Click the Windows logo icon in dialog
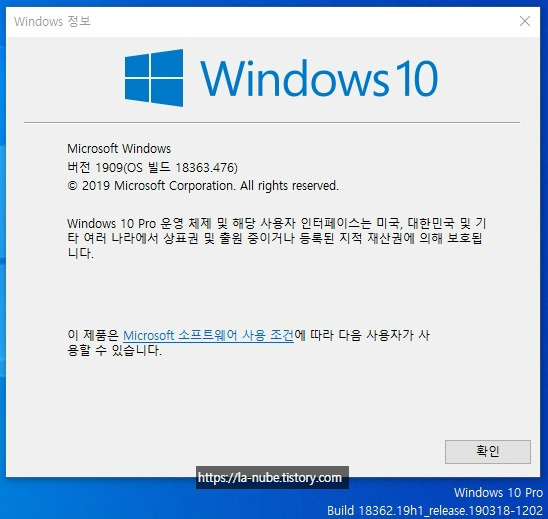548x519 pixels. click(x=154, y=78)
